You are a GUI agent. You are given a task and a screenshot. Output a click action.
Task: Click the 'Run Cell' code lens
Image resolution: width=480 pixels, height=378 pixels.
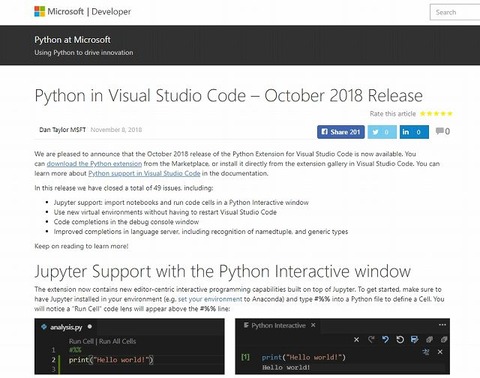(81, 341)
